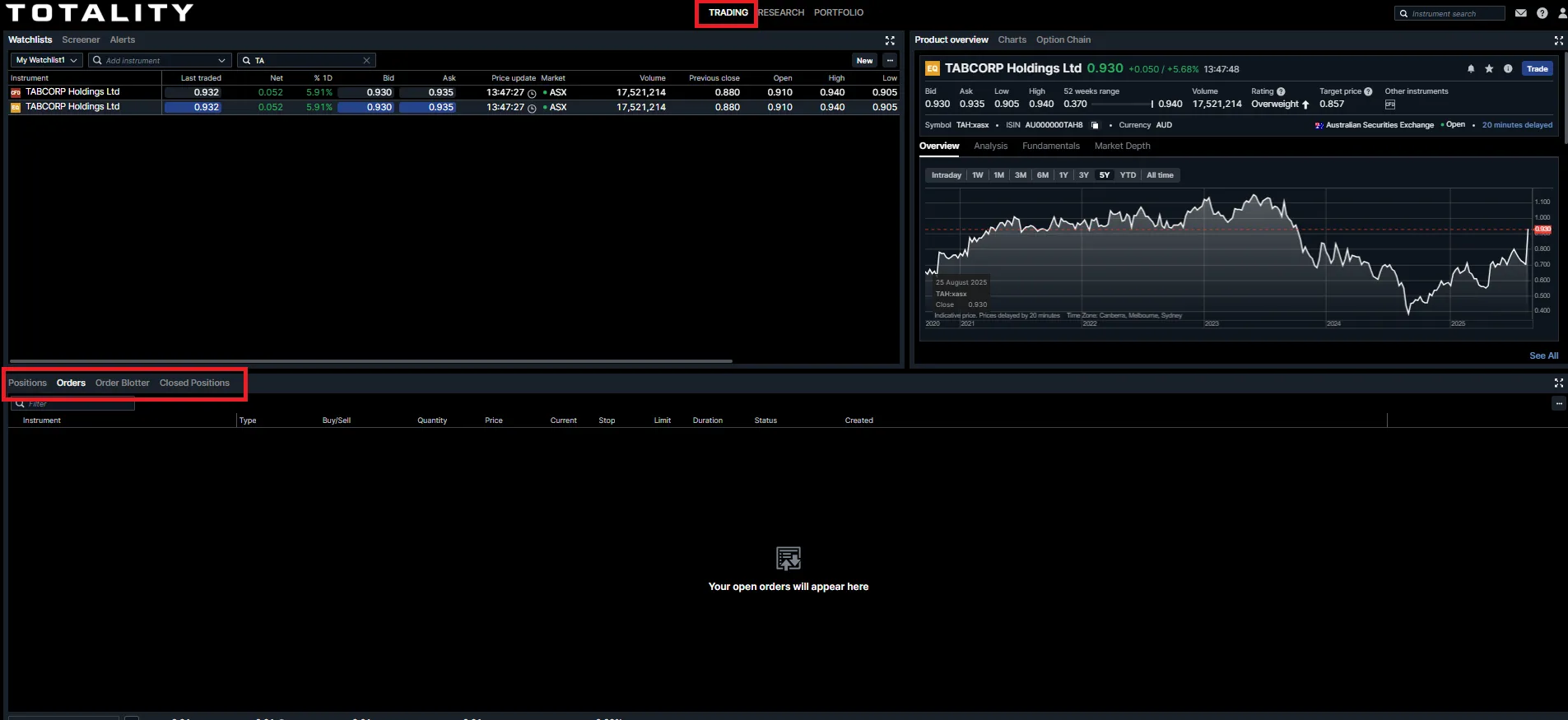Select the All time chart range
Screen dimensions: 1568x720
[1160, 175]
